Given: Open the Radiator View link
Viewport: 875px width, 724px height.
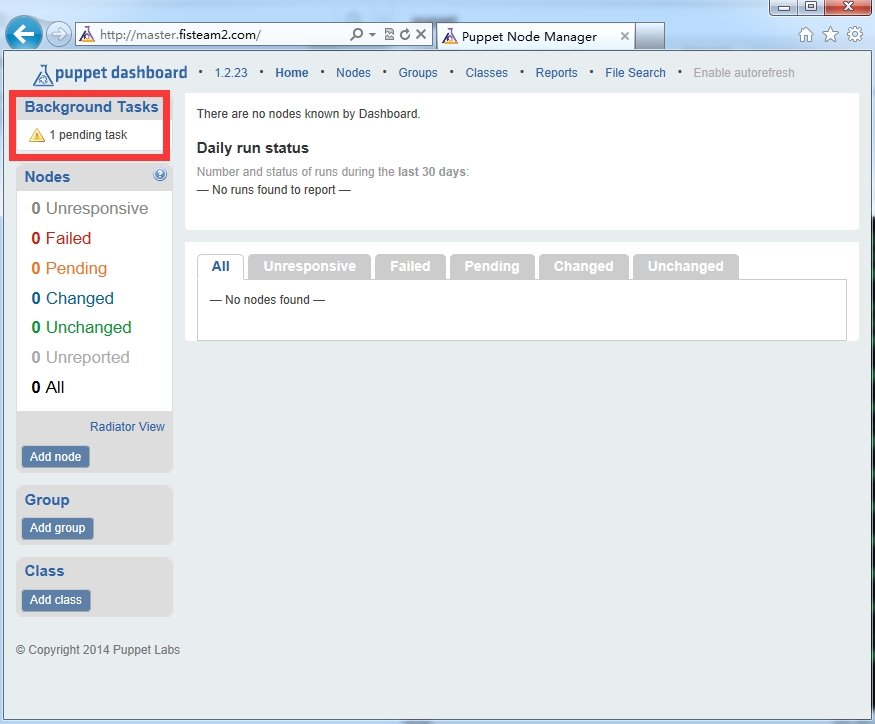Looking at the screenshot, I should pyautogui.click(x=127, y=427).
